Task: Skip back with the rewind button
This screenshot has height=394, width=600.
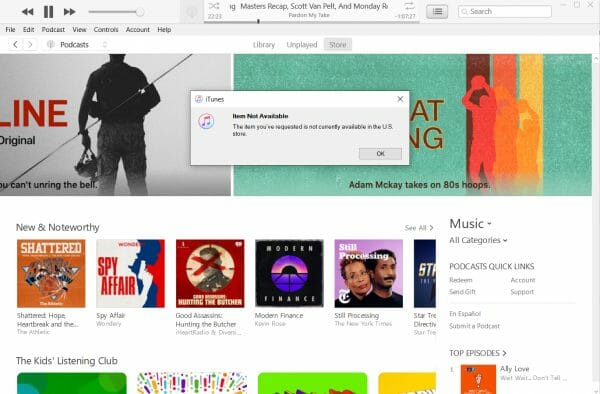Action: point(27,12)
